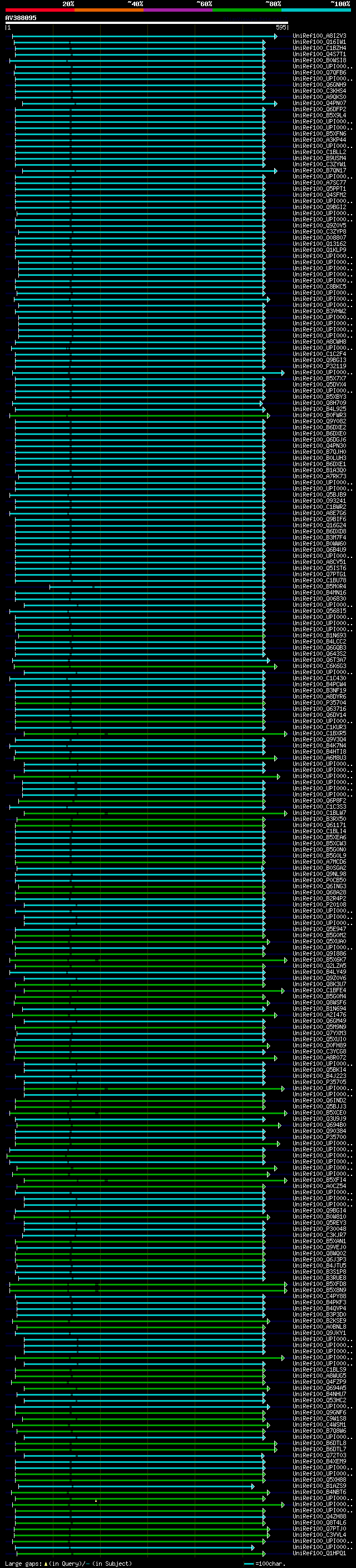Select hit label UniRef100_Q9NL98

pos(319,874)
